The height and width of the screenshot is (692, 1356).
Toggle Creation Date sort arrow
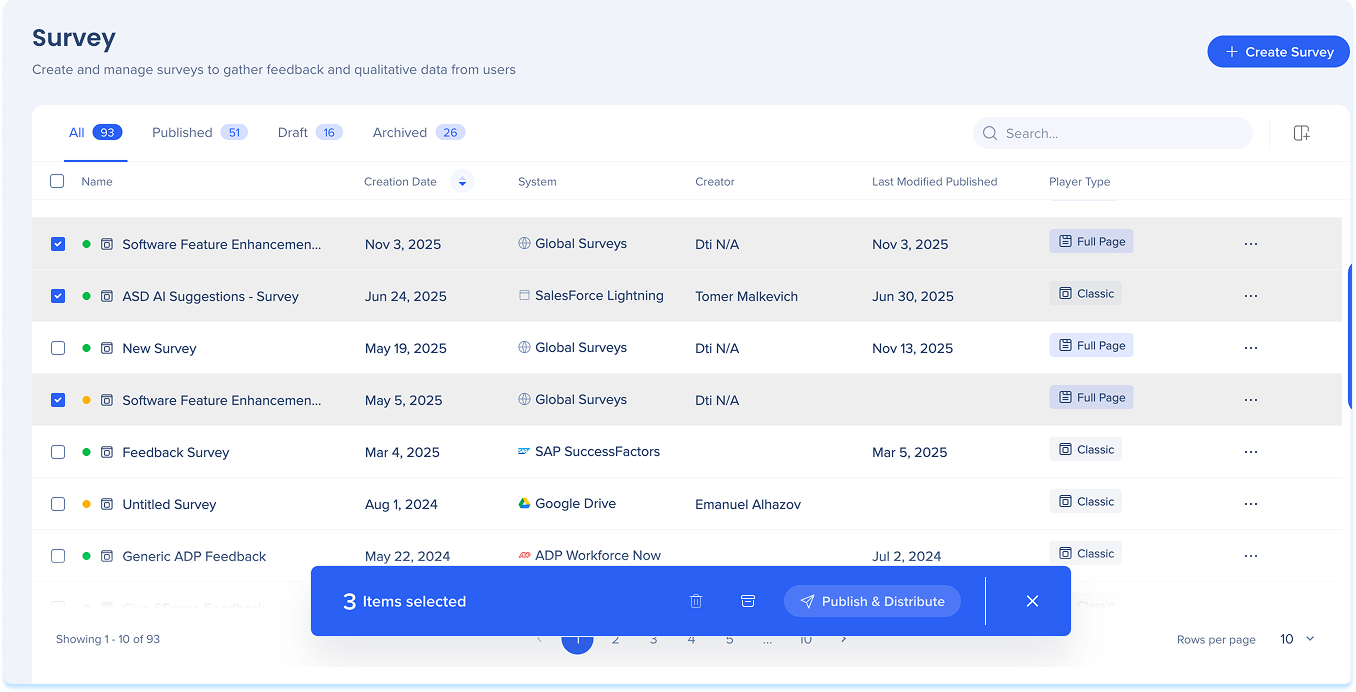(x=461, y=182)
